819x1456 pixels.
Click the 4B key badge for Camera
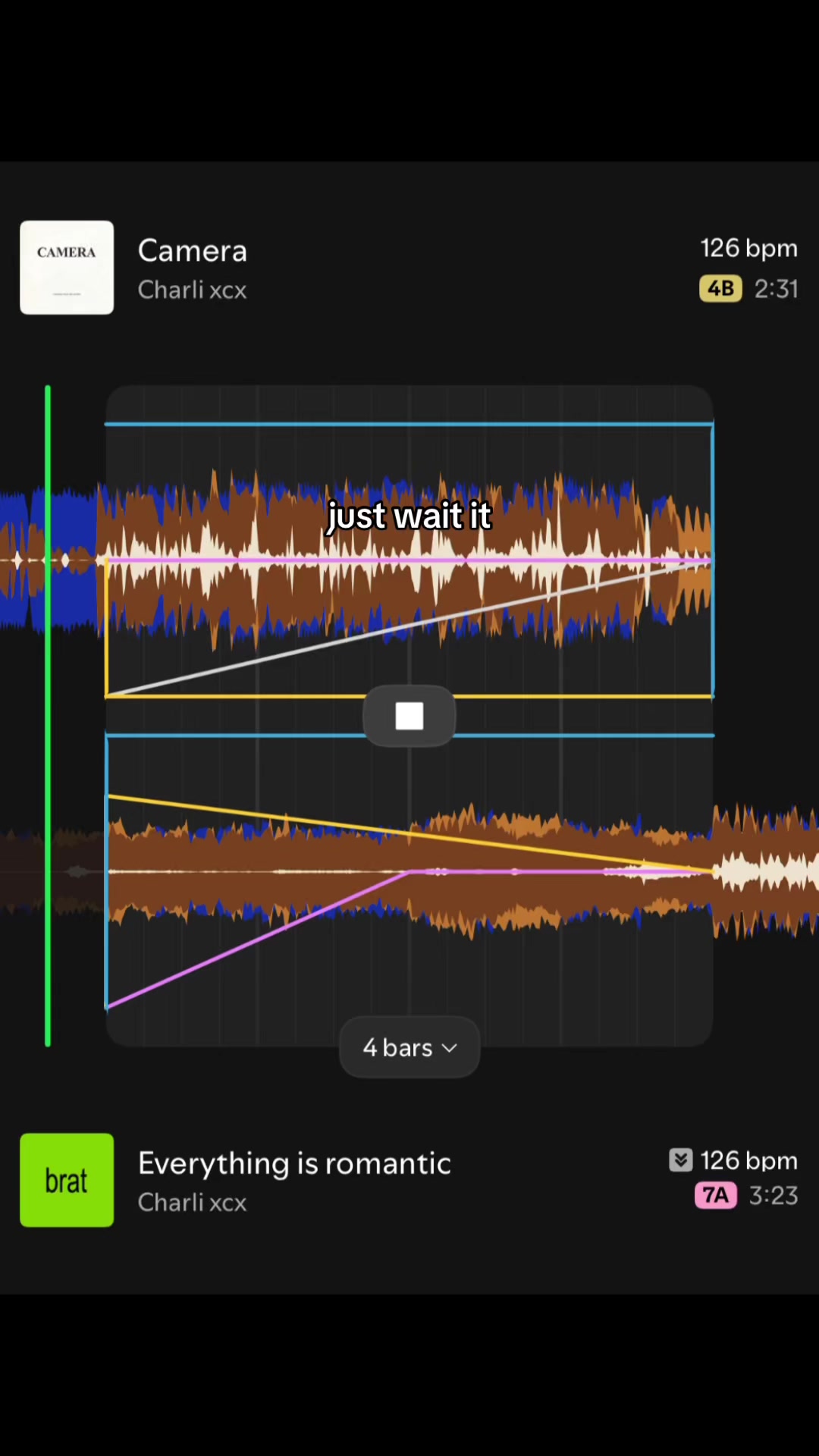(x=720, y=289)
